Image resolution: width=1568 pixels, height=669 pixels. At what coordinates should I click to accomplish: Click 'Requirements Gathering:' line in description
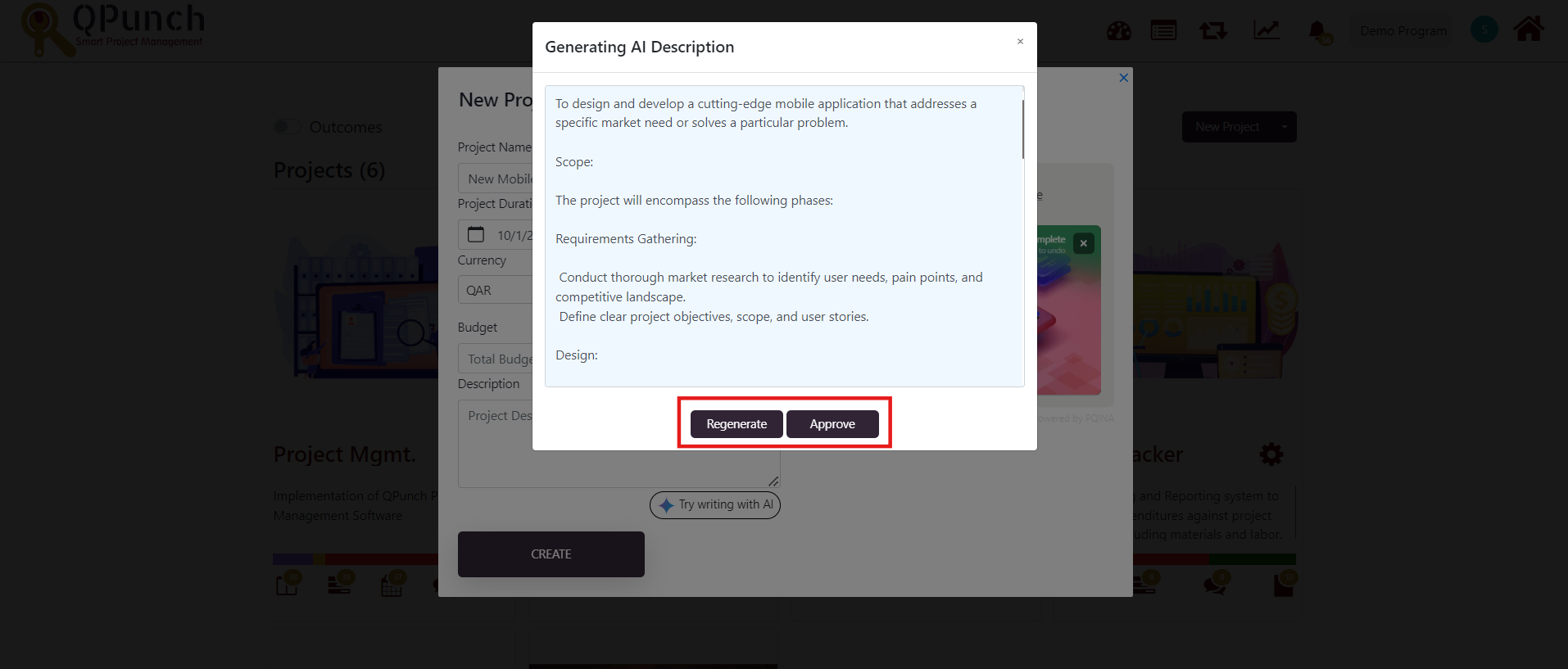(x=626, y=239)
